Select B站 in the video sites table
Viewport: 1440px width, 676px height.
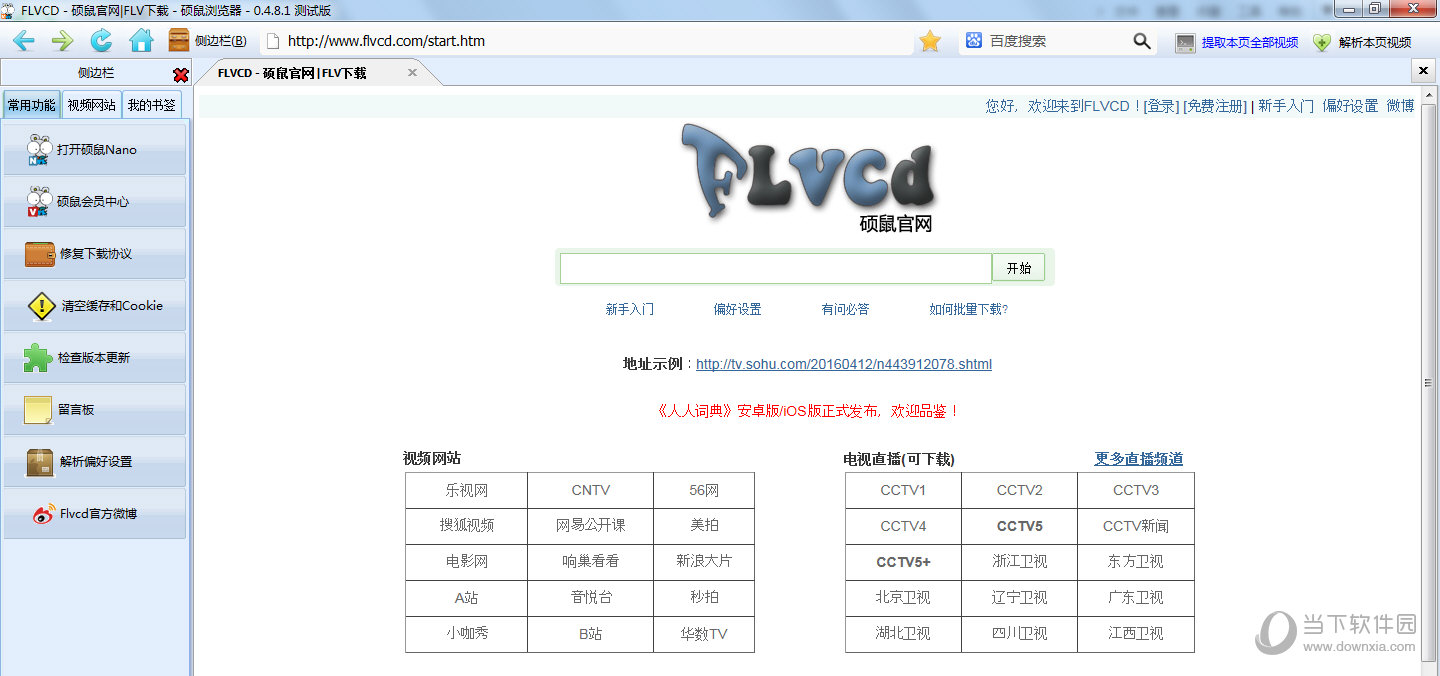(591, 634)
